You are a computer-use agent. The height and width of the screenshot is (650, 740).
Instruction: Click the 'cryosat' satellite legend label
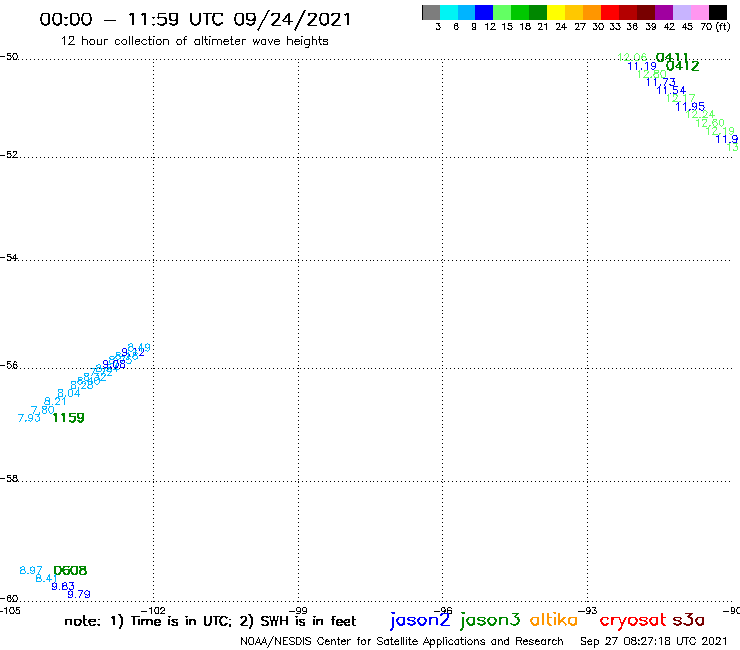click(x=632, y=621)
